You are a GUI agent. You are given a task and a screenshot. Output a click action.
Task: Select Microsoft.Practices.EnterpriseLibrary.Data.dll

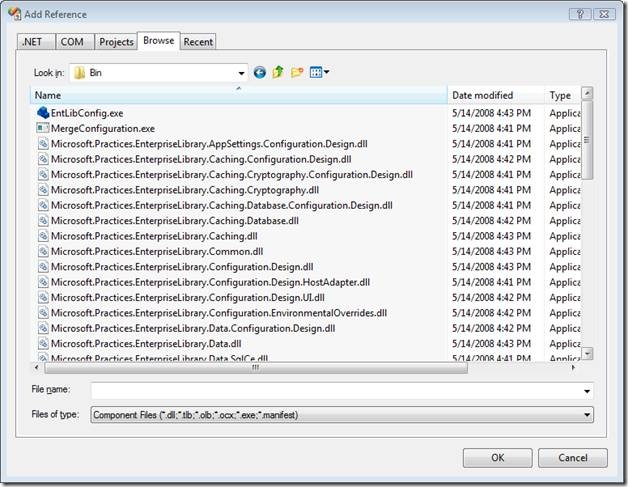click(146, 344)
